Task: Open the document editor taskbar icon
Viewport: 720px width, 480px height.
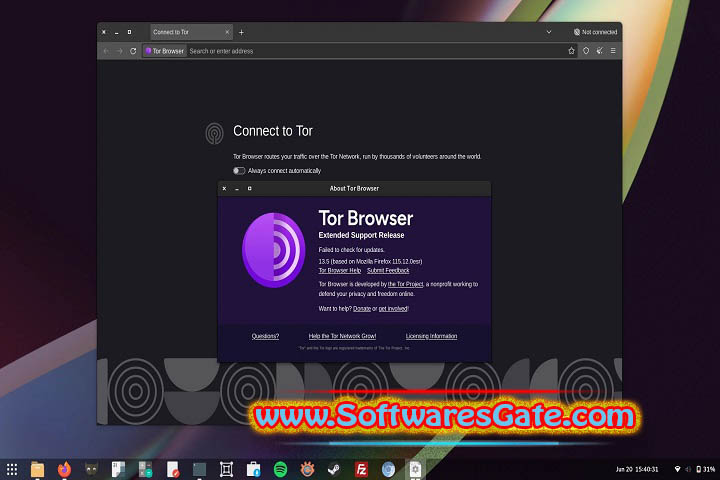Action: tap(173, 469)
